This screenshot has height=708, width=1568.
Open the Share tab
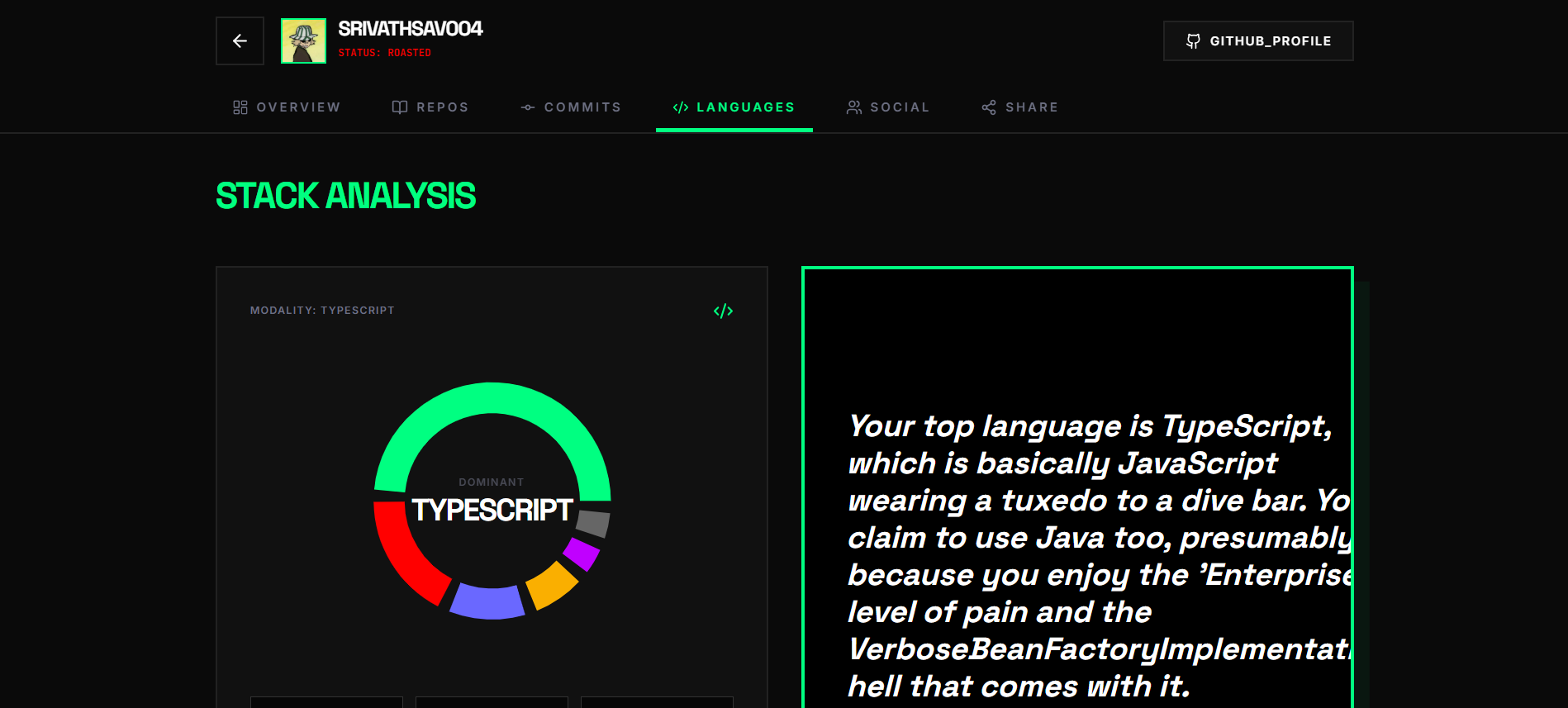(x=1020, y=107)
